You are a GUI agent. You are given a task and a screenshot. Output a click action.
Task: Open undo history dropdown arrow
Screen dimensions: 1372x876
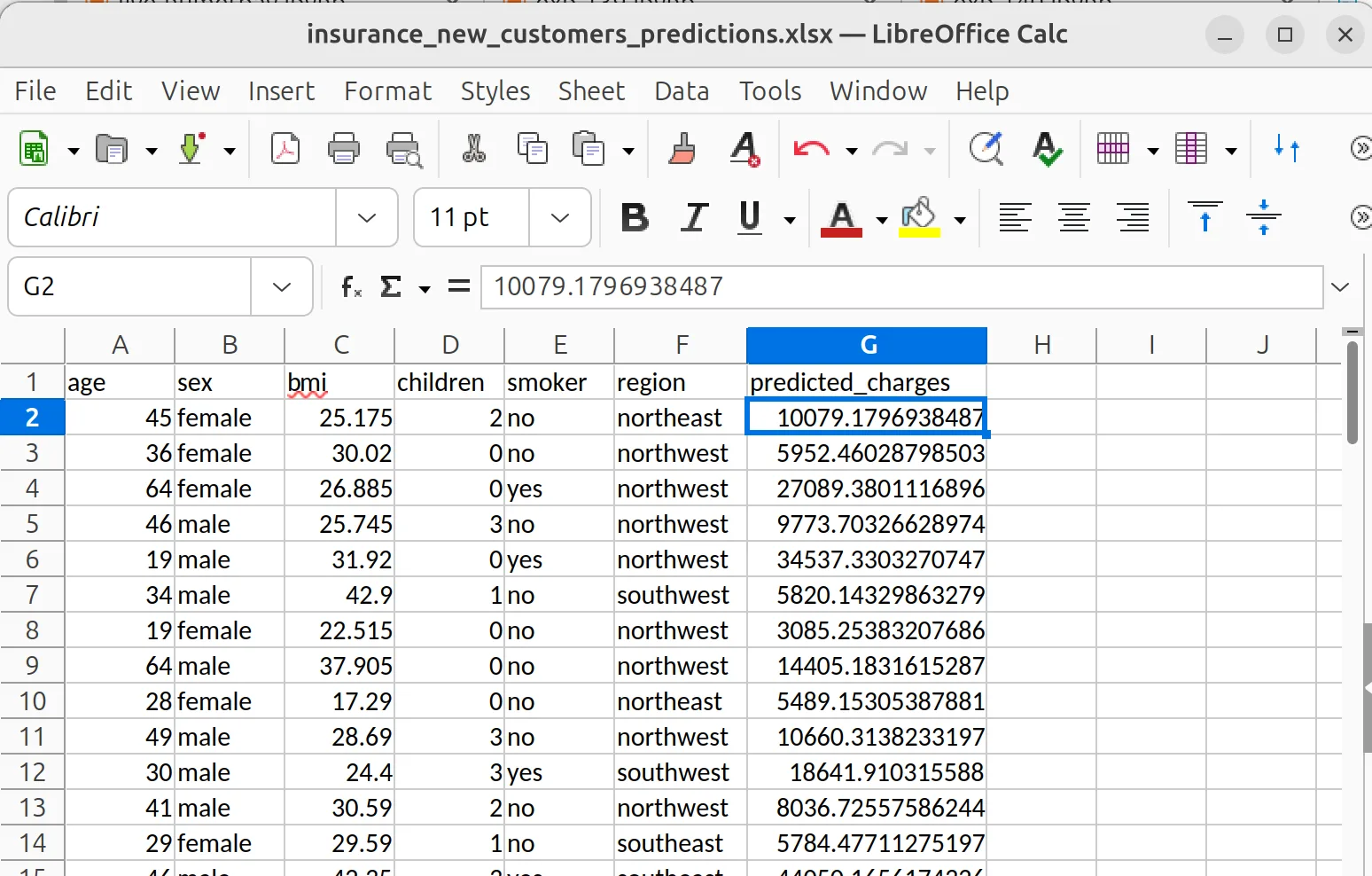(852, 151)
